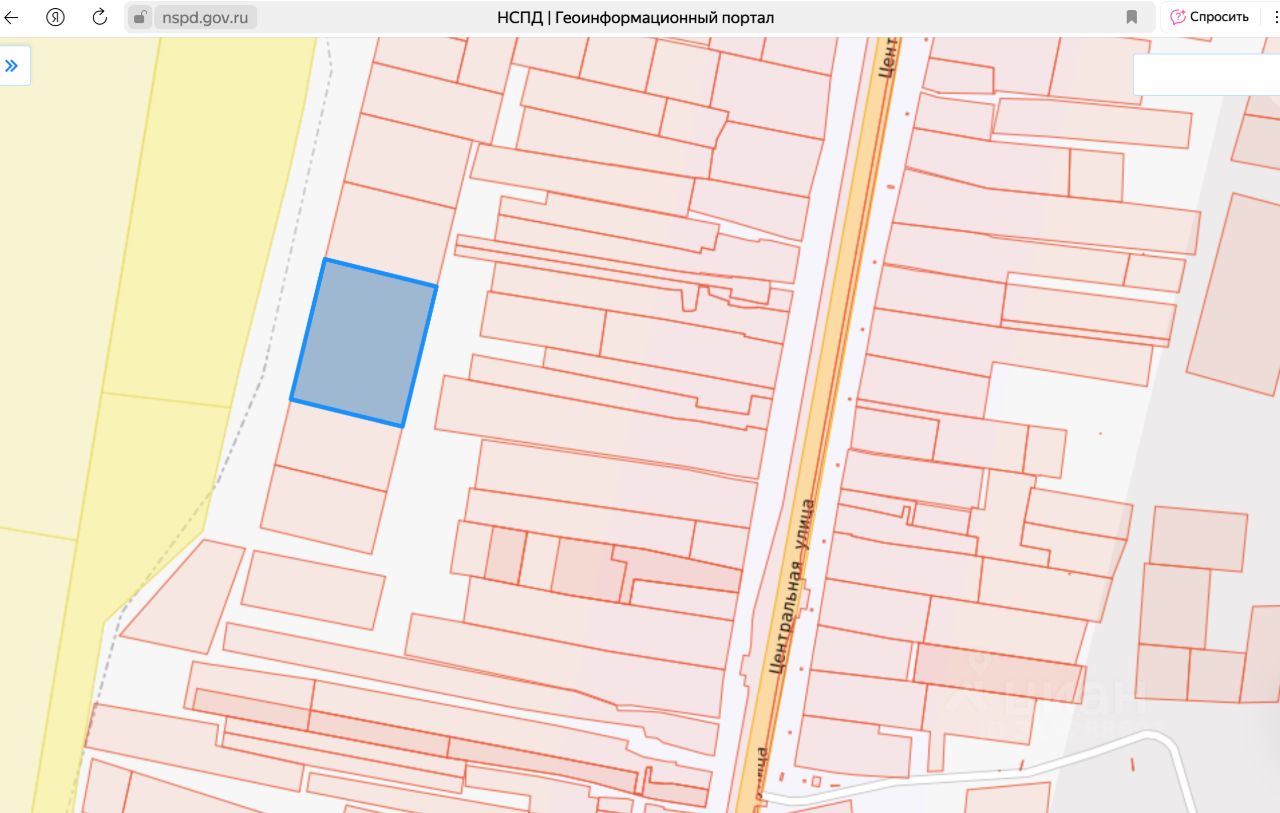Click the white search box on the map
This screenshot has width=1280, height=813.
(x=1206, y=74)
